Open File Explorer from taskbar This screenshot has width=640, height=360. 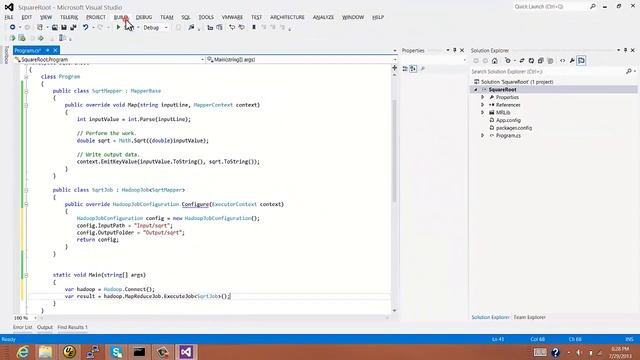46,352
